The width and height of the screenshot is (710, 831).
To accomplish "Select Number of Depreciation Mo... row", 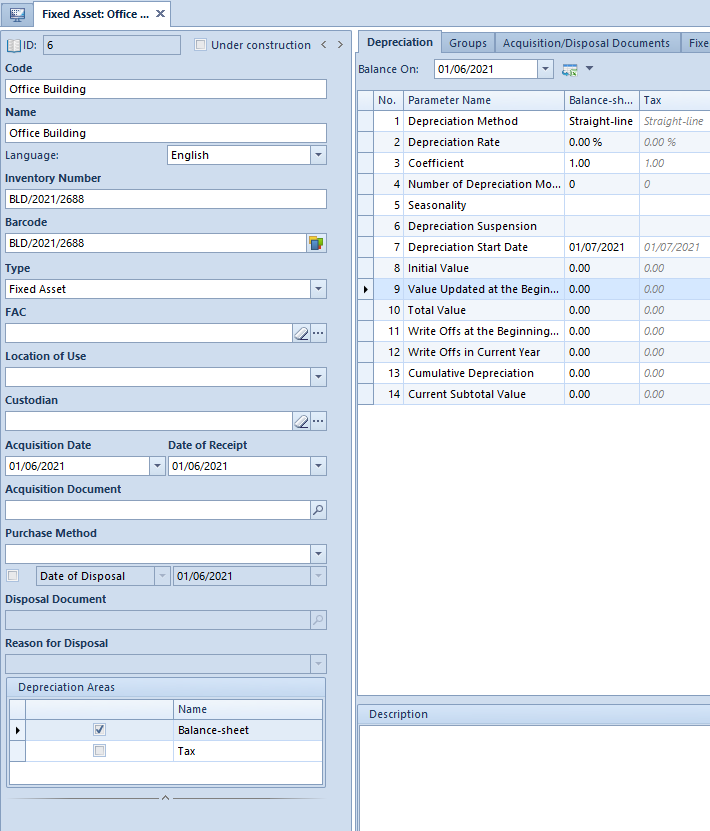I will coord(534,184).
